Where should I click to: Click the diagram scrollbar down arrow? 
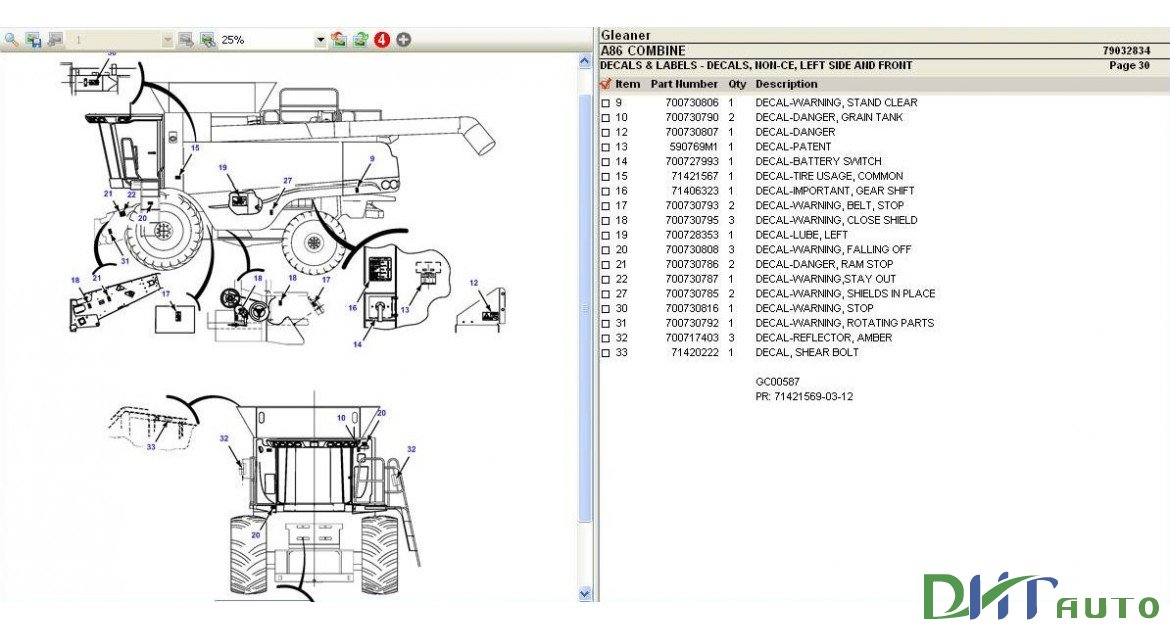[x=585, y=593]
